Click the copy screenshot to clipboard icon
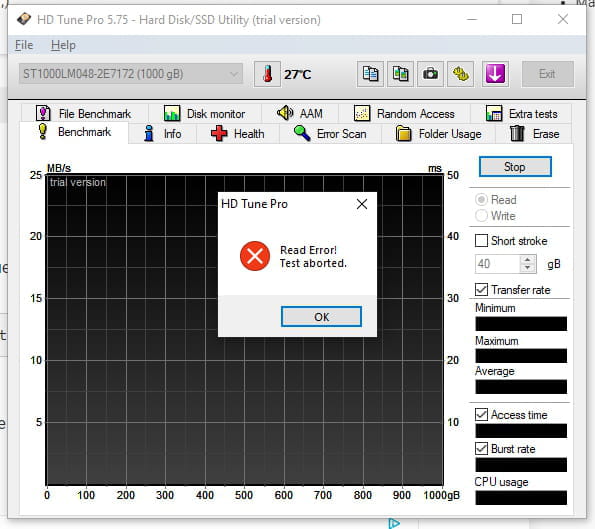Screen dimensions: 595x529 400,74
